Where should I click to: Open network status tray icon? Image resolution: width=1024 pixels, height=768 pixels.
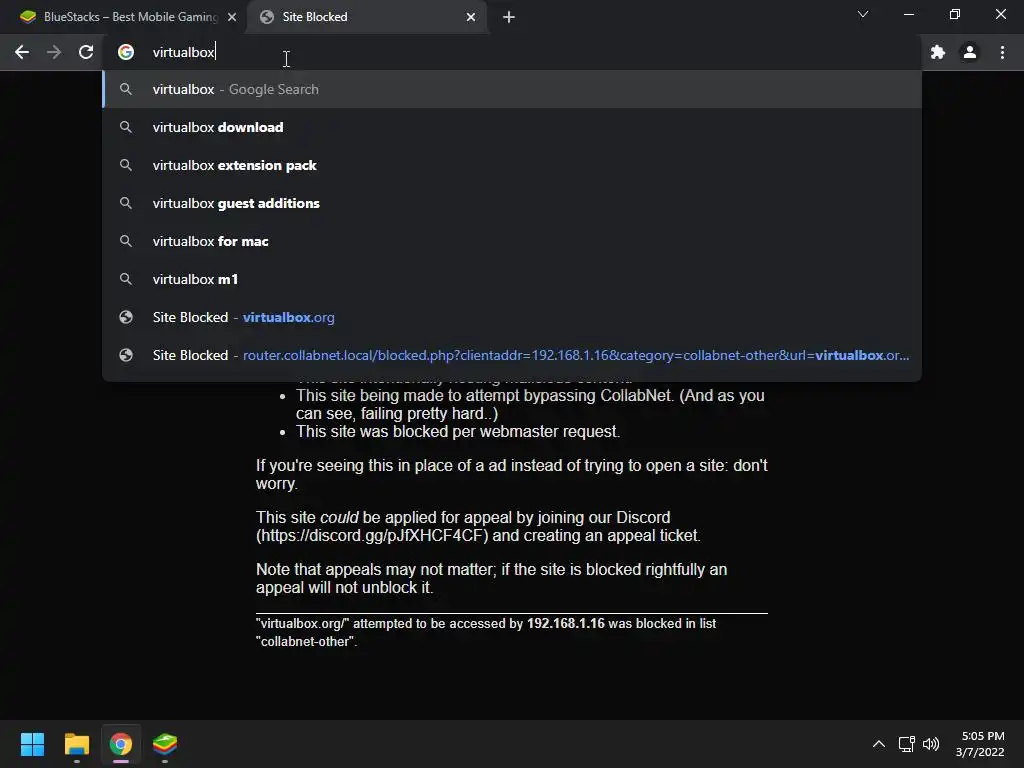point(906,744)
